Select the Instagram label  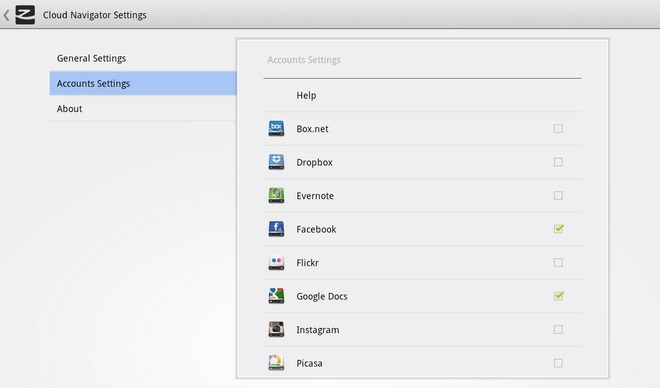pyautogui.click(x=318, y=330)
